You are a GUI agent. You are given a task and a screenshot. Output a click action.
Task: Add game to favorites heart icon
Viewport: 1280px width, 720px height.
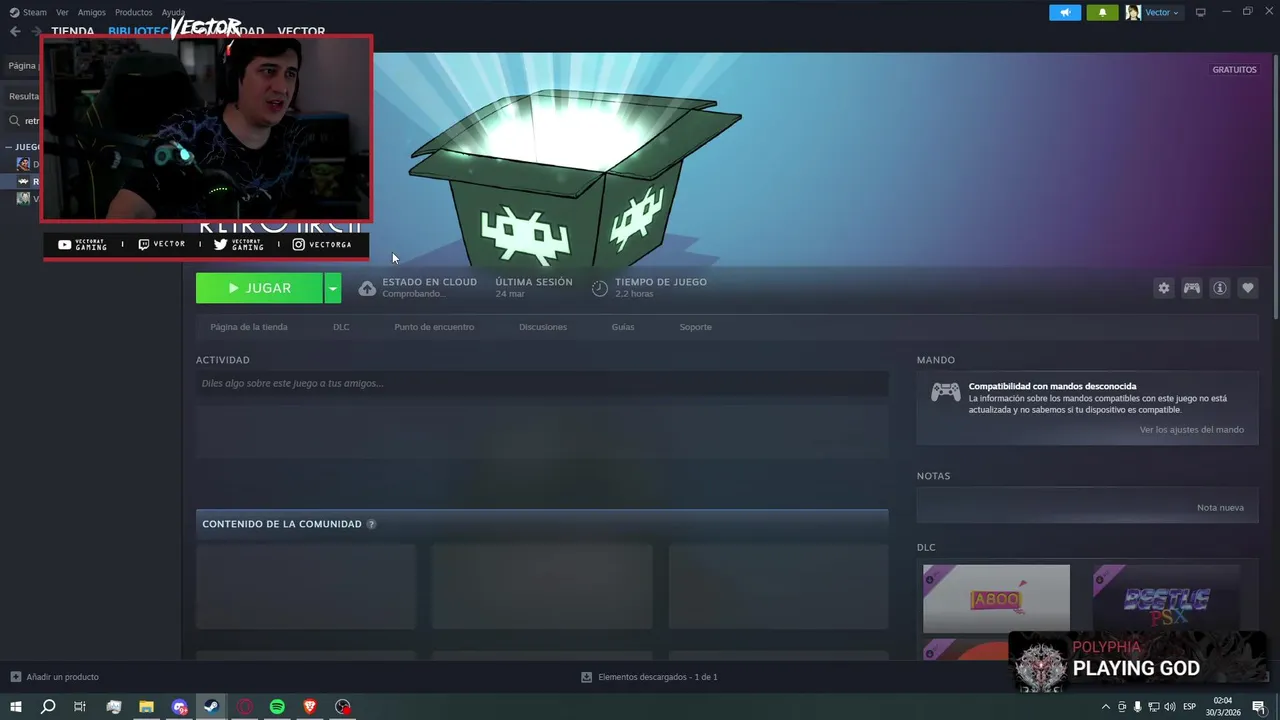click(1248, 288)
